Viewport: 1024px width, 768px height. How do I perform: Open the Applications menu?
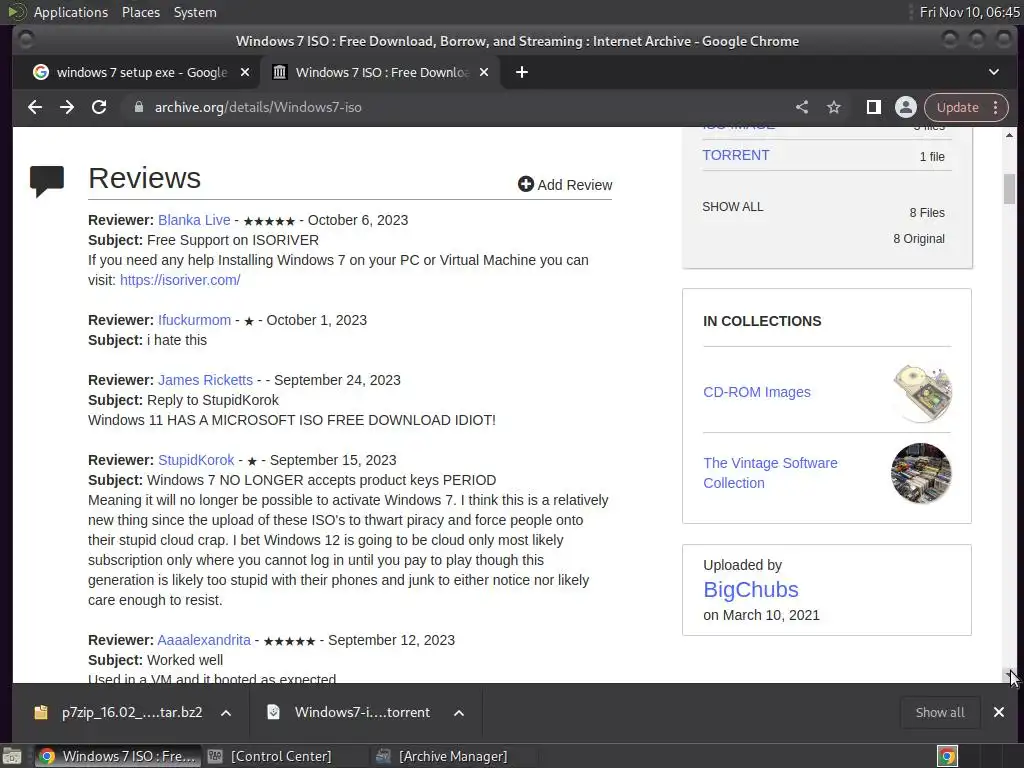tap(71, 12)
